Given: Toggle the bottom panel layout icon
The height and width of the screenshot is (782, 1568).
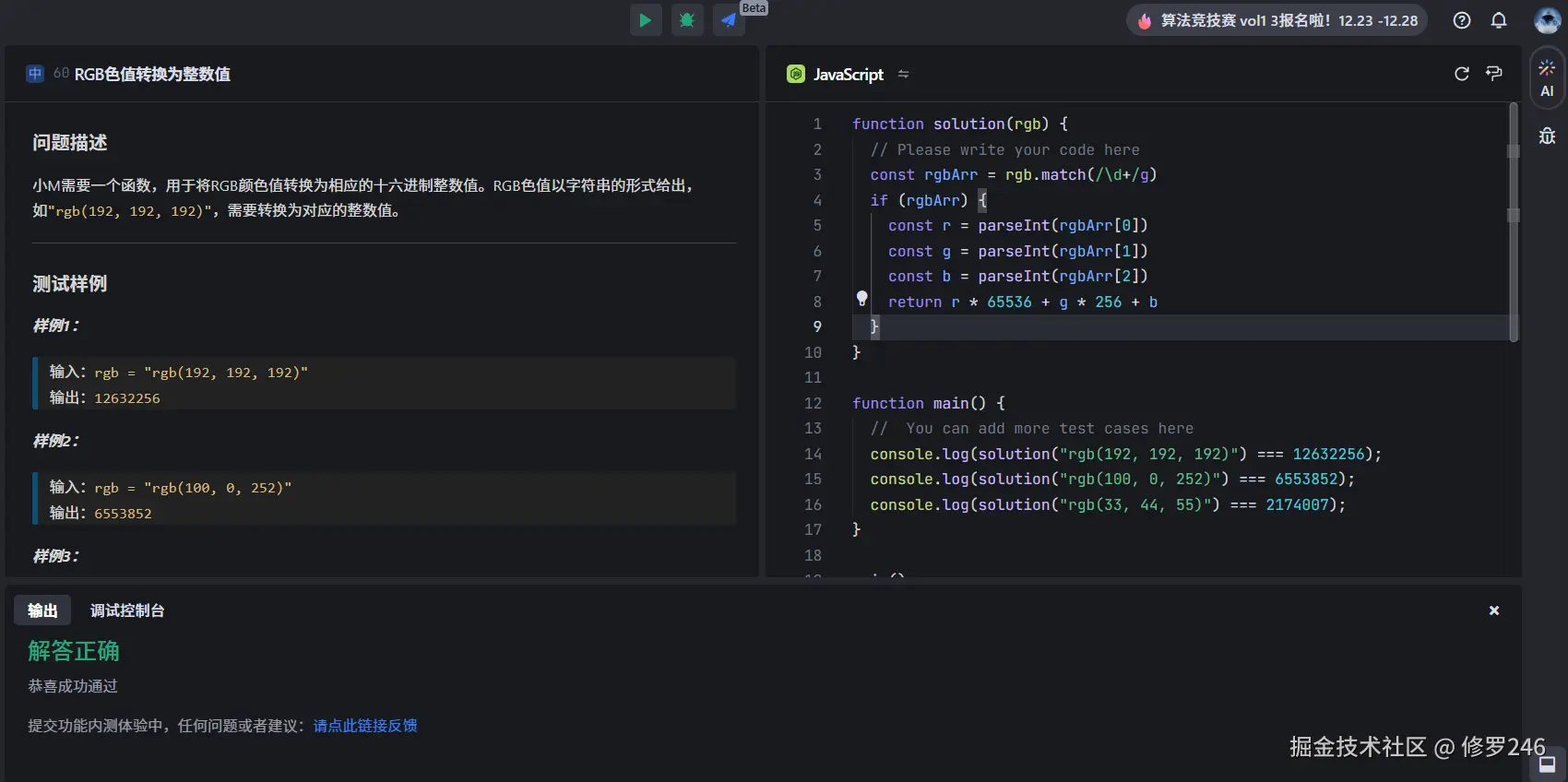Looking at the screenshot, I should tap(1548, 764).
